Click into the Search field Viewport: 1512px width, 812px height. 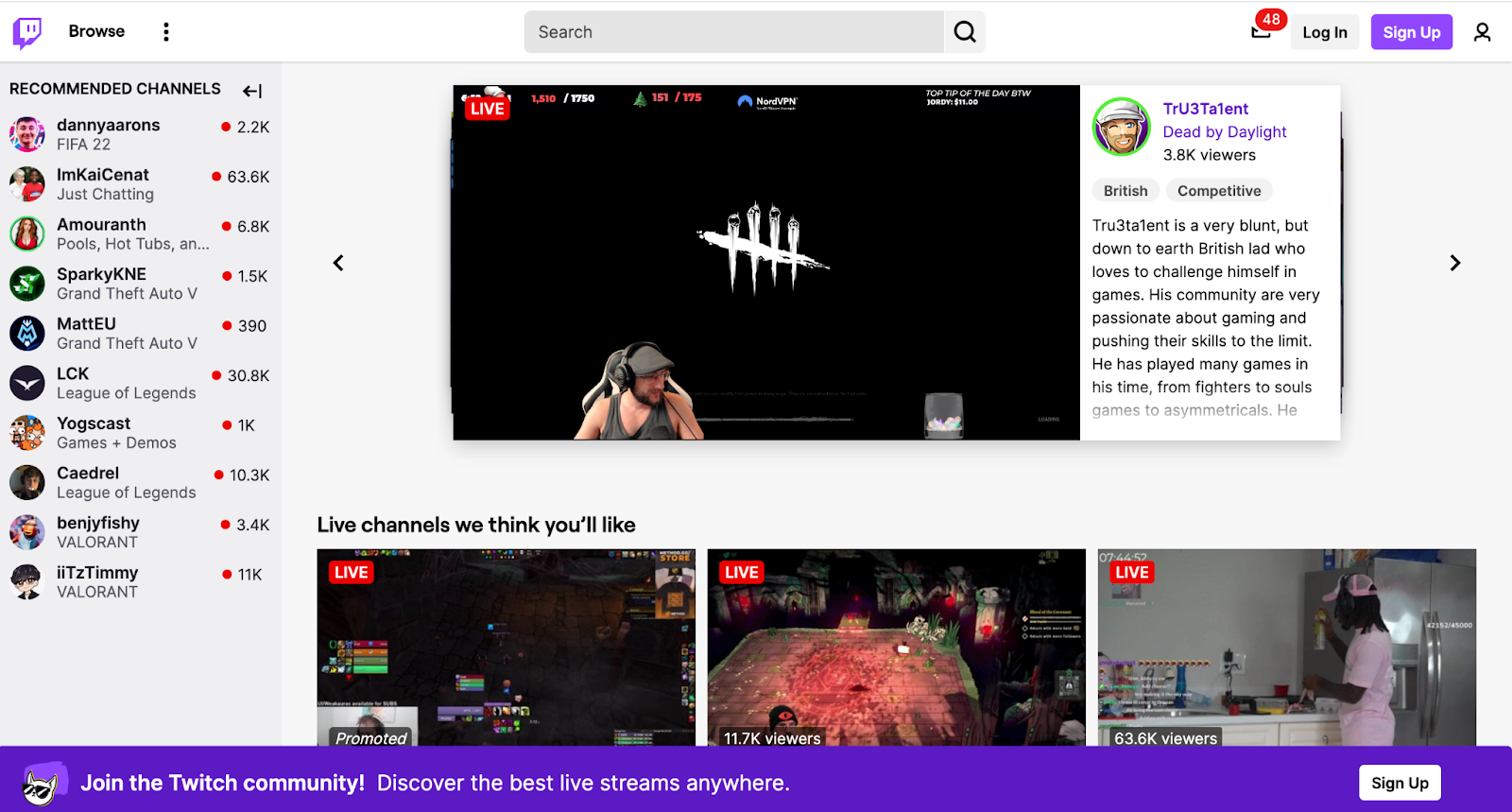[x=734, y=32]
